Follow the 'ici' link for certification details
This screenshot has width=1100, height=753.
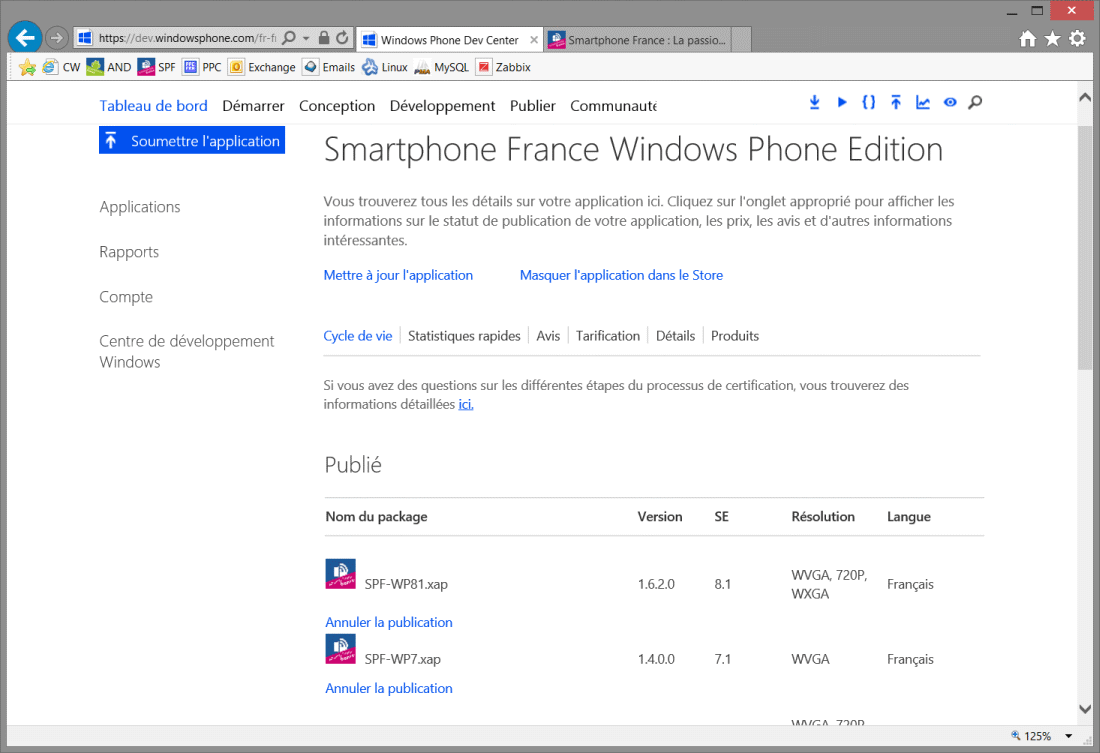[466, 404]
